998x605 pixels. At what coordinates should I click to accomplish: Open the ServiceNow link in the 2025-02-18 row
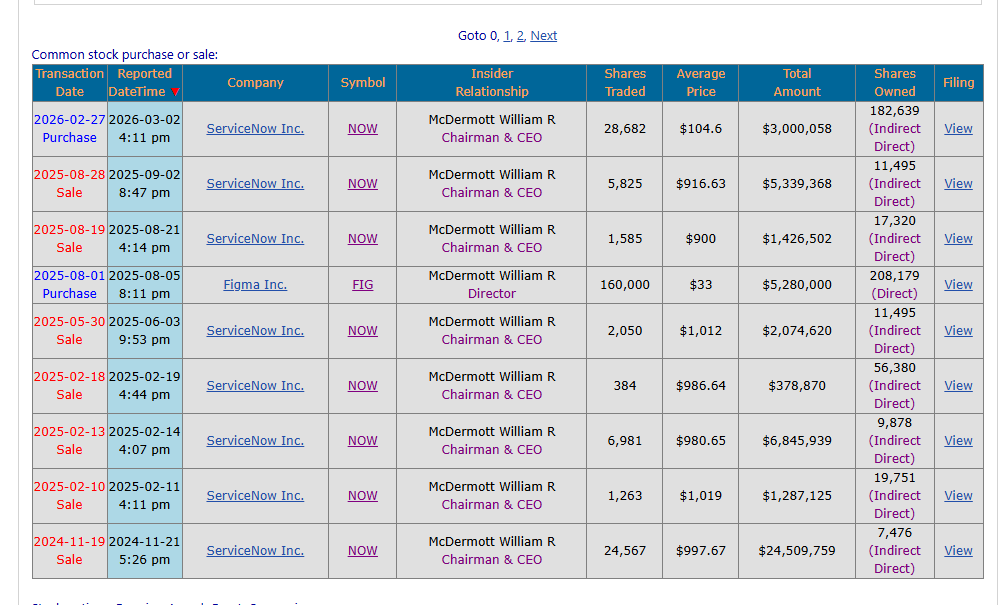tap(254, 385)
